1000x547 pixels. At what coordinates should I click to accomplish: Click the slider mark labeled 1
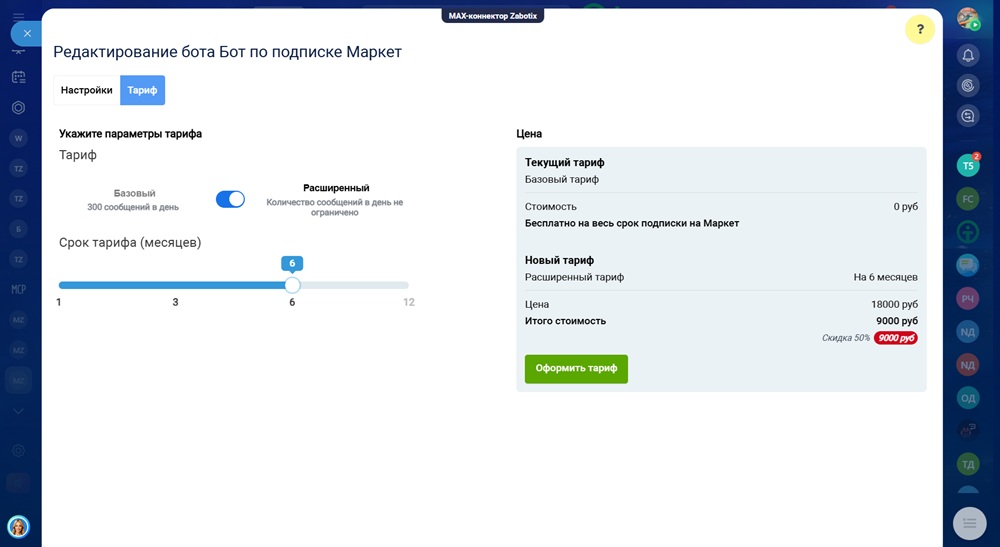[x=59, y=302]
